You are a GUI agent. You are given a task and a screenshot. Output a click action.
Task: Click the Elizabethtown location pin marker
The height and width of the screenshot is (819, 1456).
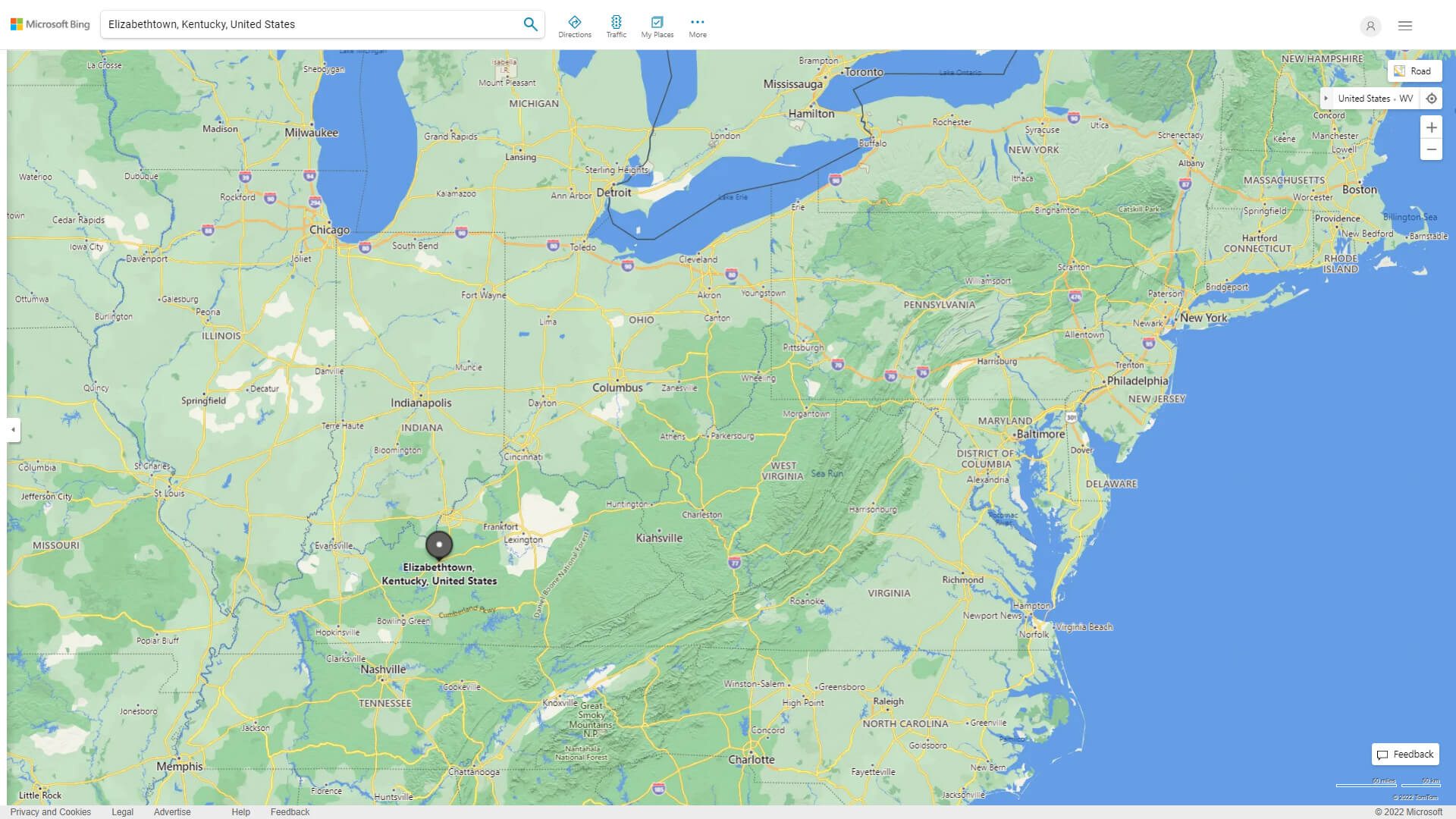coord(439,544)
